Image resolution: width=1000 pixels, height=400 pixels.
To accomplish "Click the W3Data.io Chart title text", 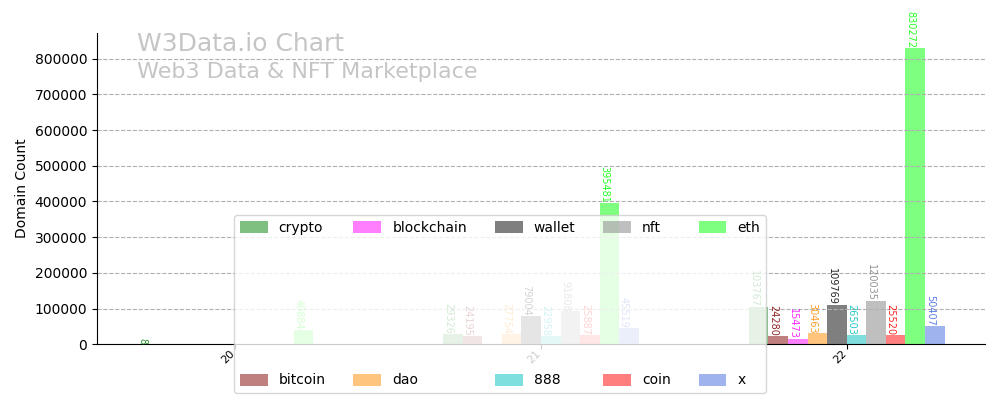I will click(x=240, y=44).
